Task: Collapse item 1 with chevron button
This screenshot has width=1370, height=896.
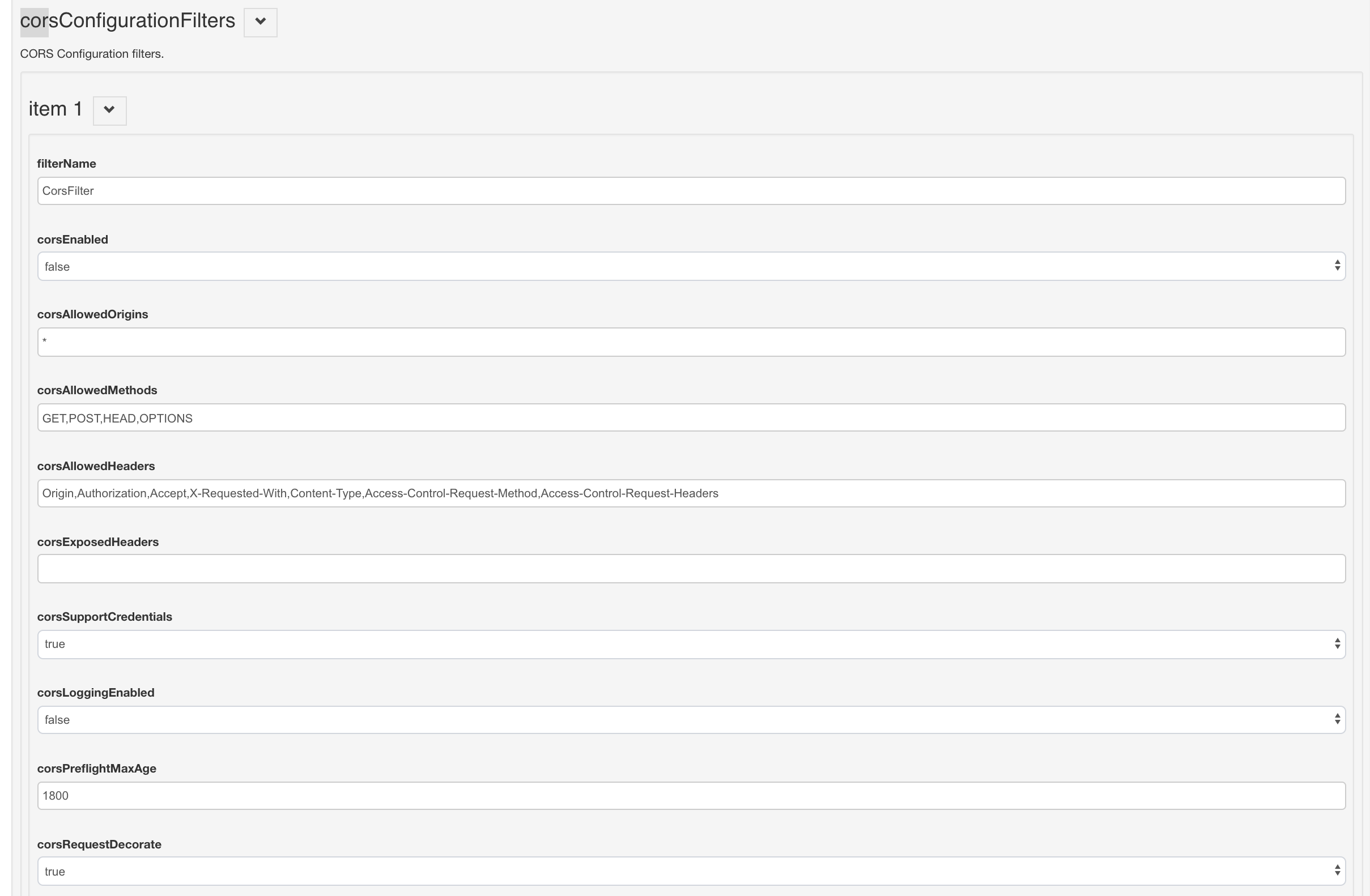Action: click(109, 110)
